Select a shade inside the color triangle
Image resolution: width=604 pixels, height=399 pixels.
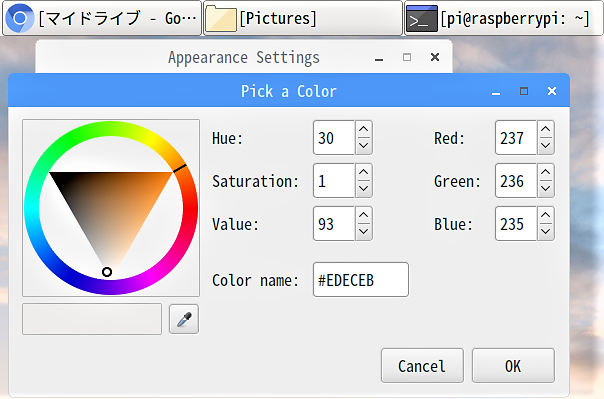(111, 208)
